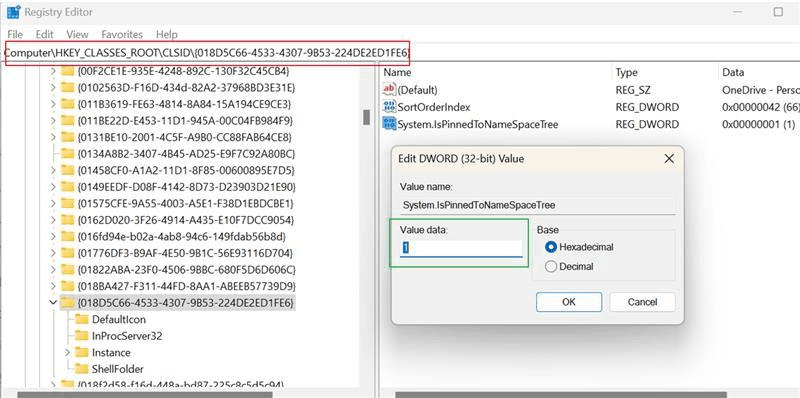Click folder icon of {0162D020-3F26-4914-A435-E10F7DCC9054}

click(x=67, y=220)
